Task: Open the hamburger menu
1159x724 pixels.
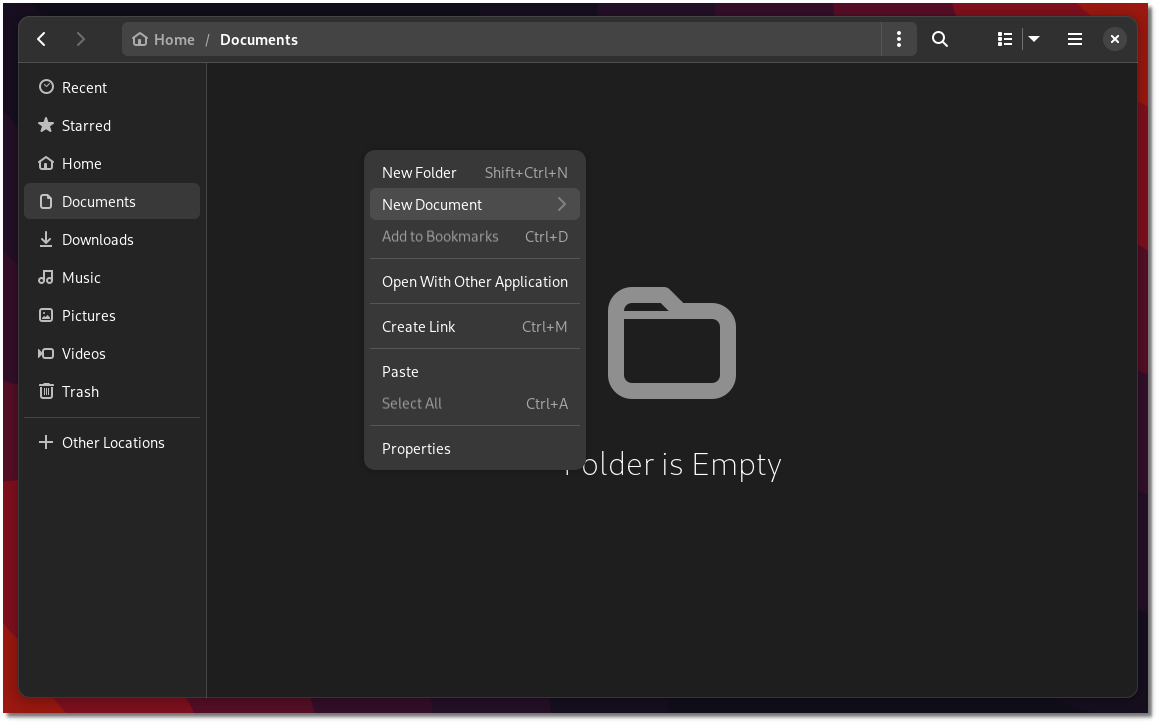Action: 1074,39
